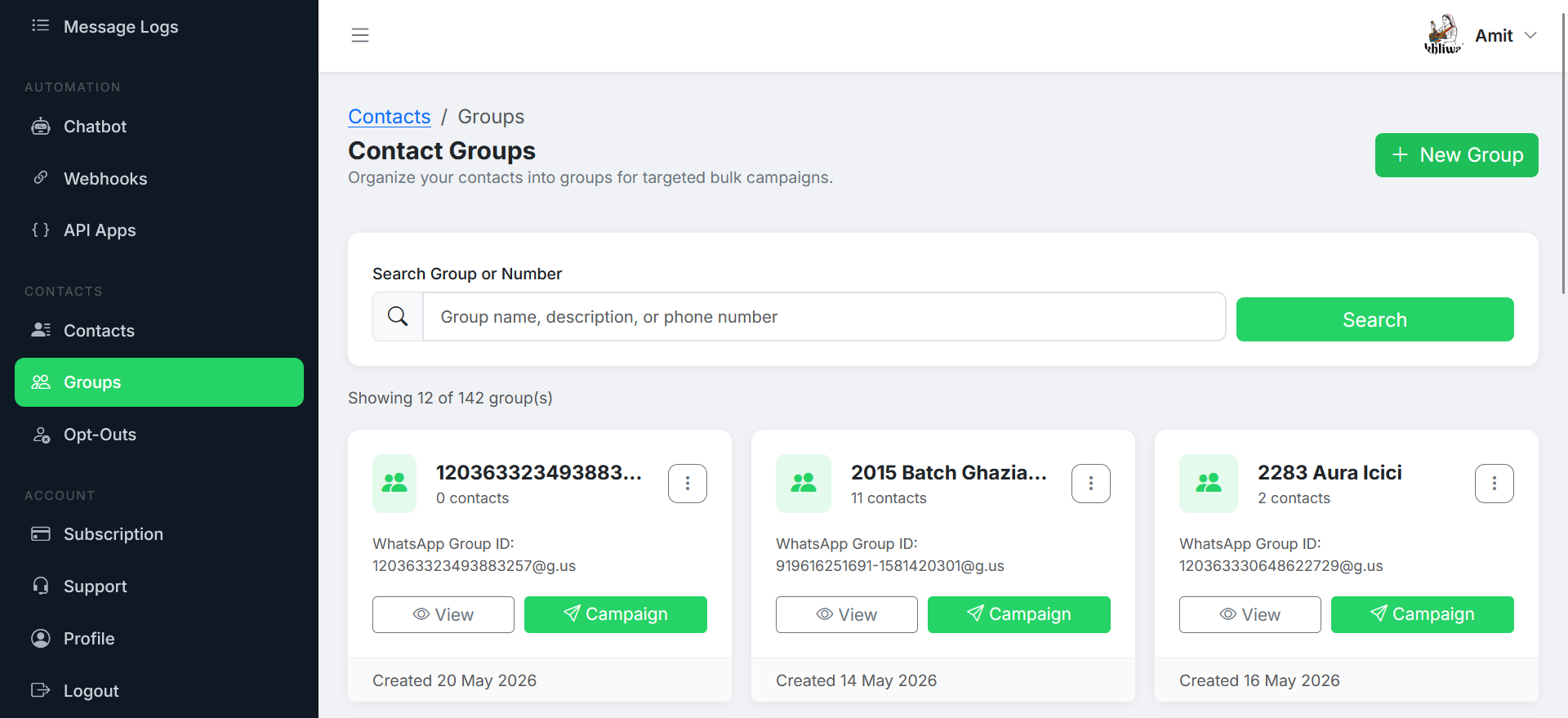Click Logout in the sidebar

tap(159, 691)
